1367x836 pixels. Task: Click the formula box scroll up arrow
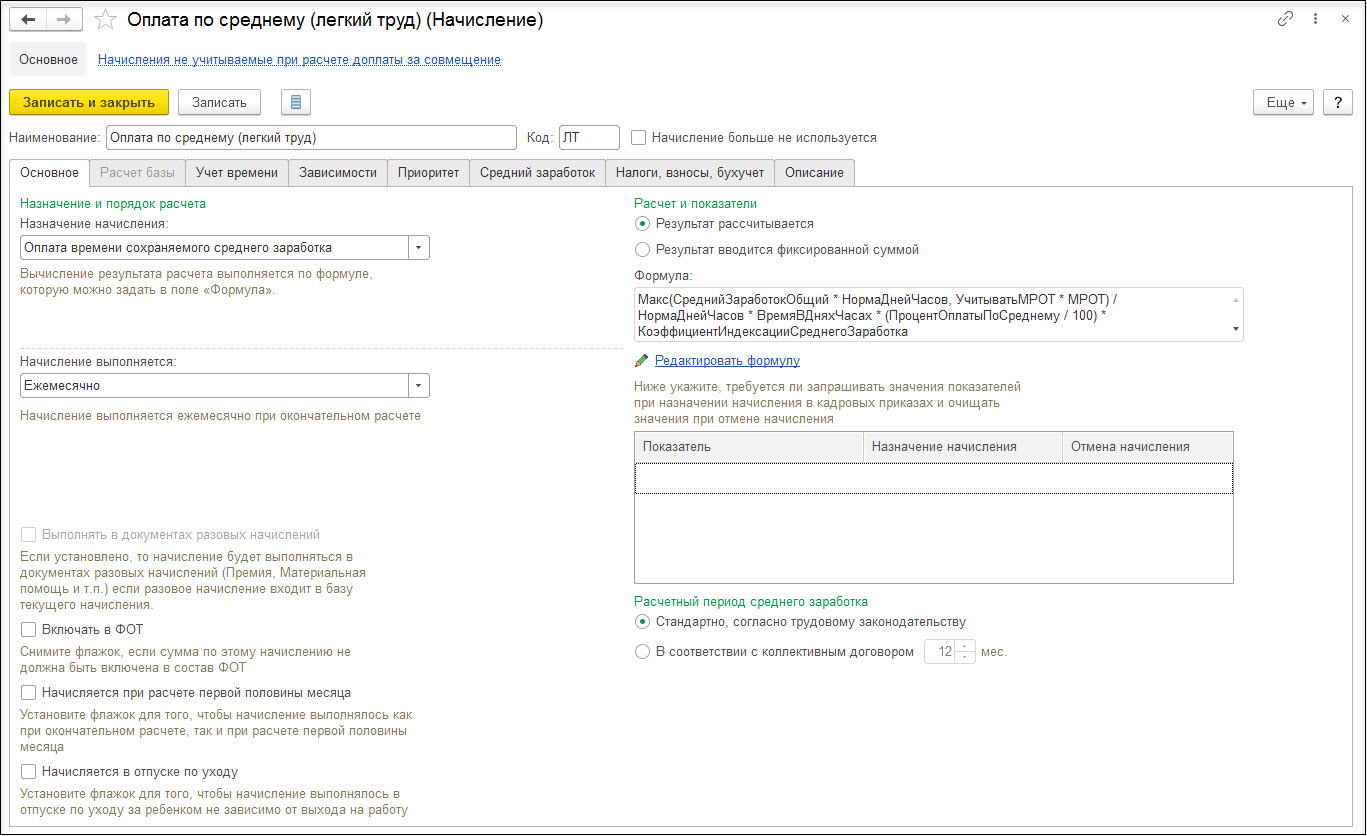click(1237, 298)
